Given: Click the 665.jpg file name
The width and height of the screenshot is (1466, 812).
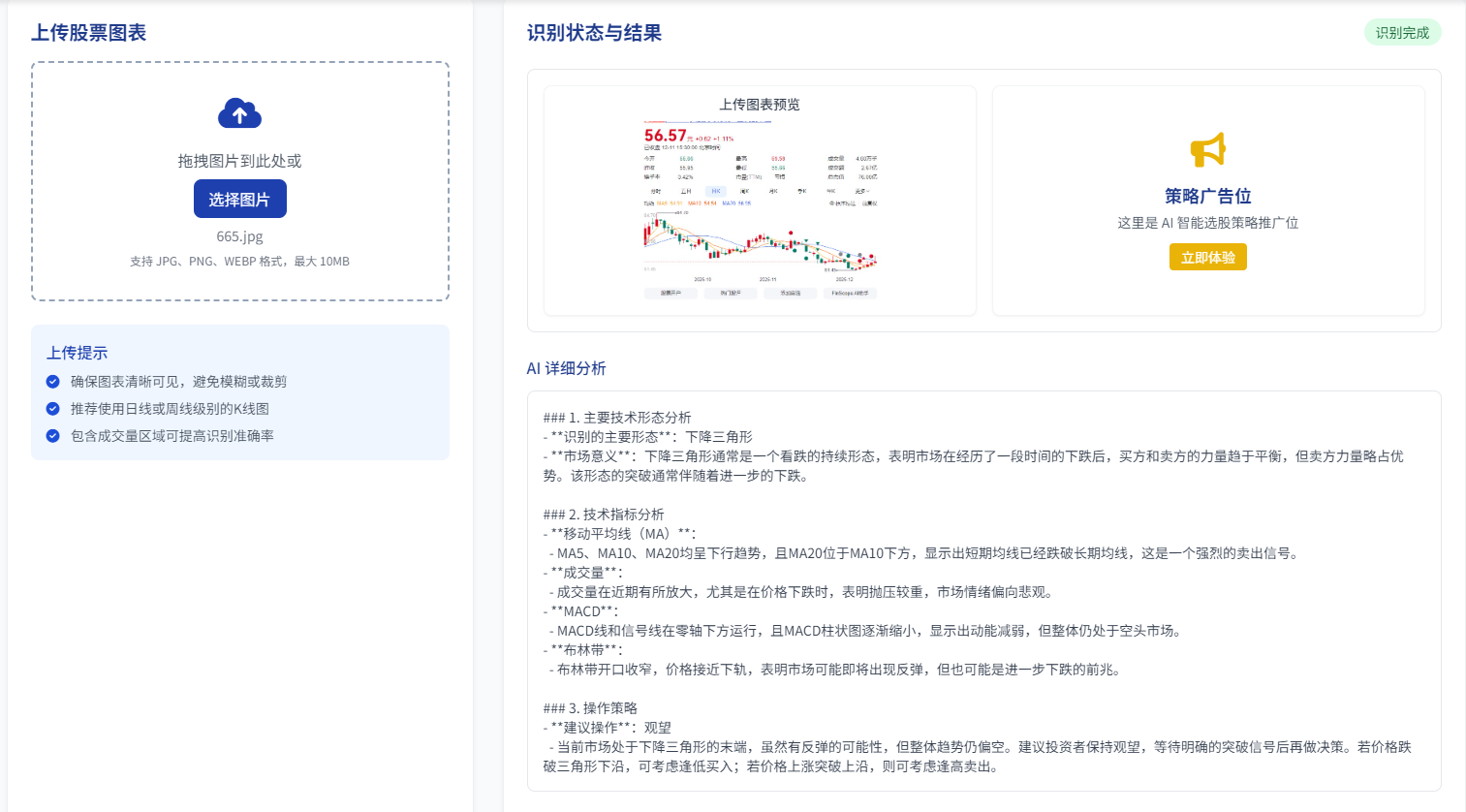Looking at the screenshot, I should click(239, 236).
